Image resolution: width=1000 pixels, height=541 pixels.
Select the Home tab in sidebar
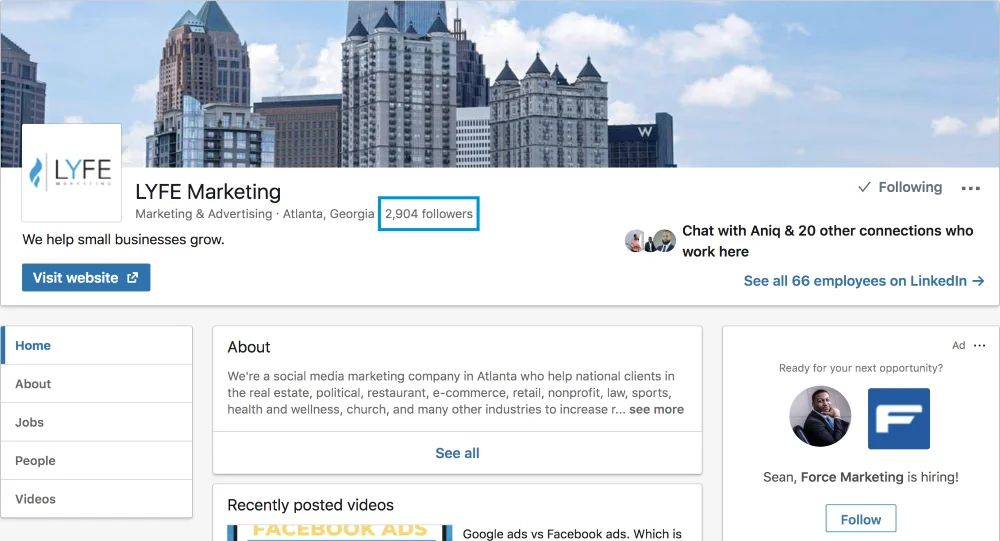coord(97,345)
